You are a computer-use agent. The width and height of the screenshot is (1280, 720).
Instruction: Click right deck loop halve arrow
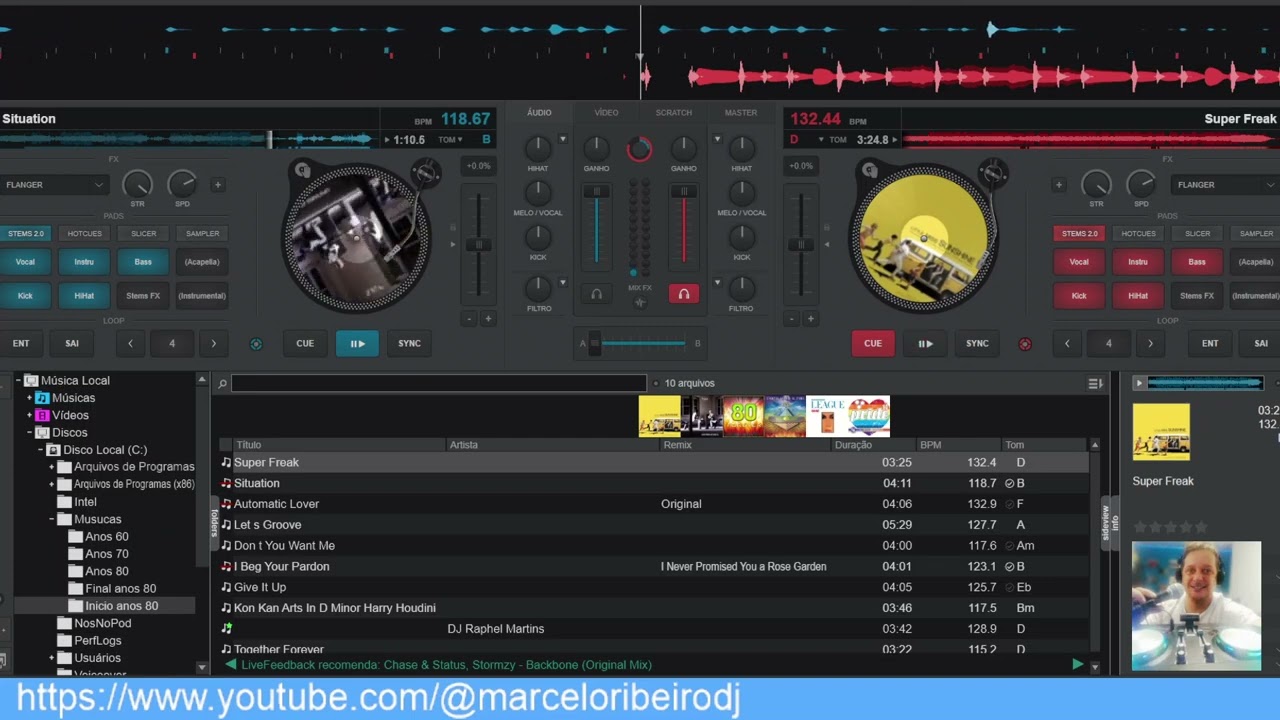click(1067, 343)
